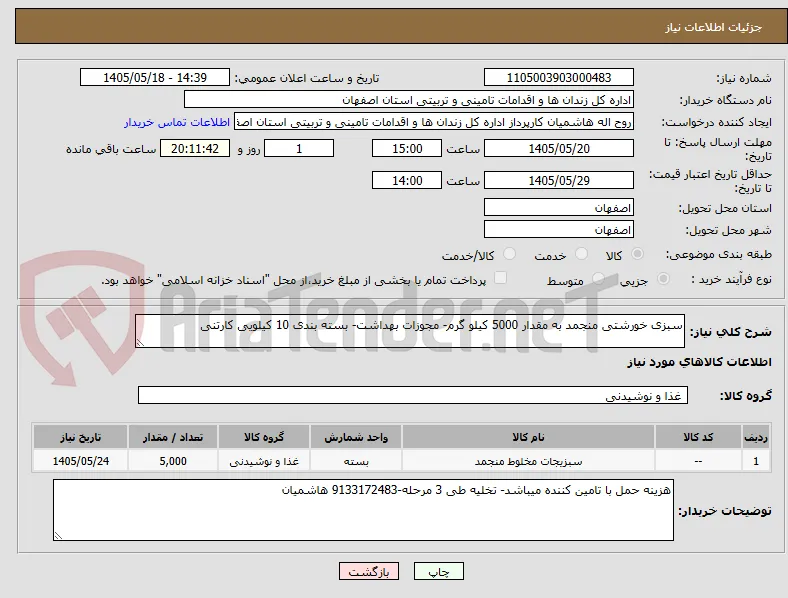
Task: Click the unit cell بسته
Action: pos(356,461)
